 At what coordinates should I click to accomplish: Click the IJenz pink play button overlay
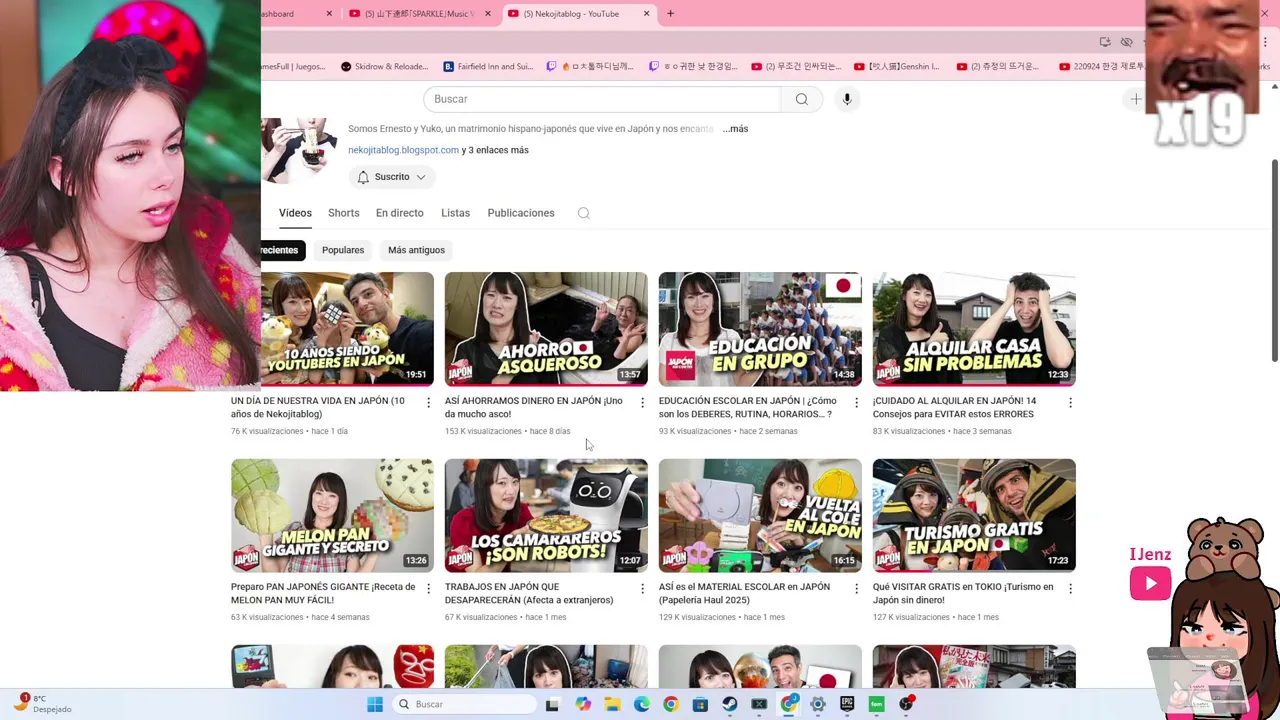pyautogui.click(x=1150, y=583)
